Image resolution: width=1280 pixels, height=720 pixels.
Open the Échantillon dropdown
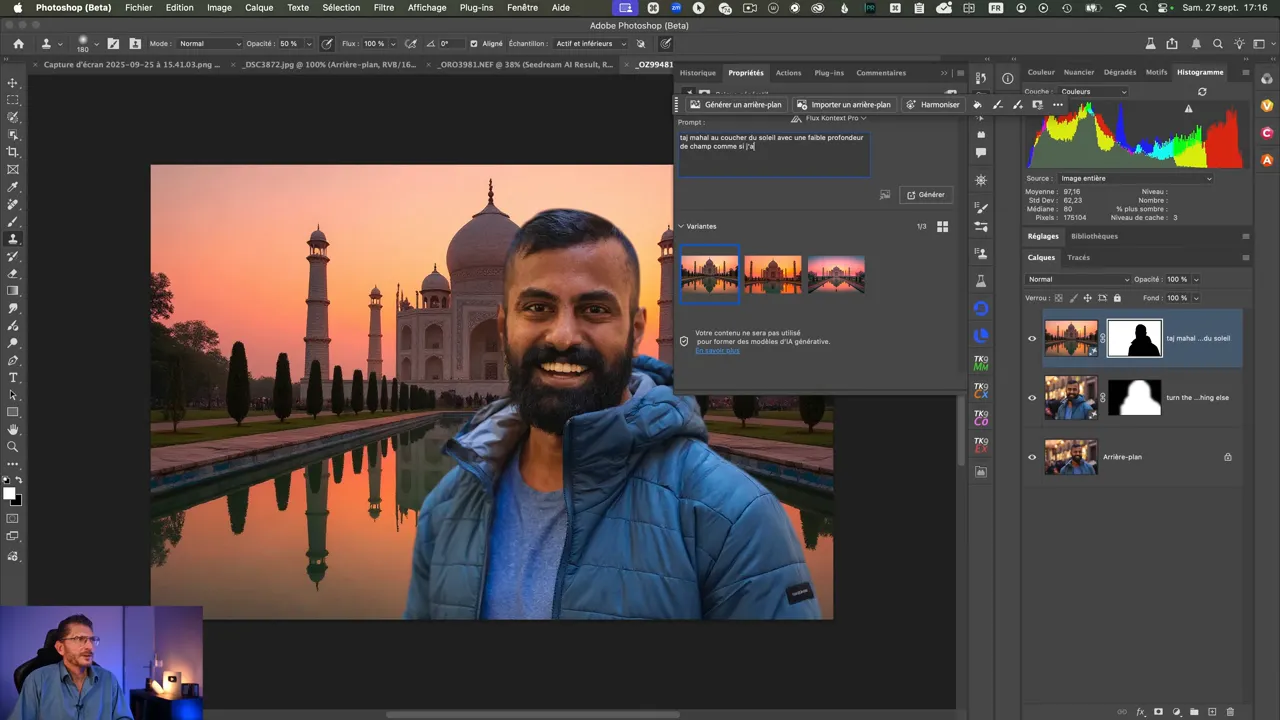[x=590, y=44]
